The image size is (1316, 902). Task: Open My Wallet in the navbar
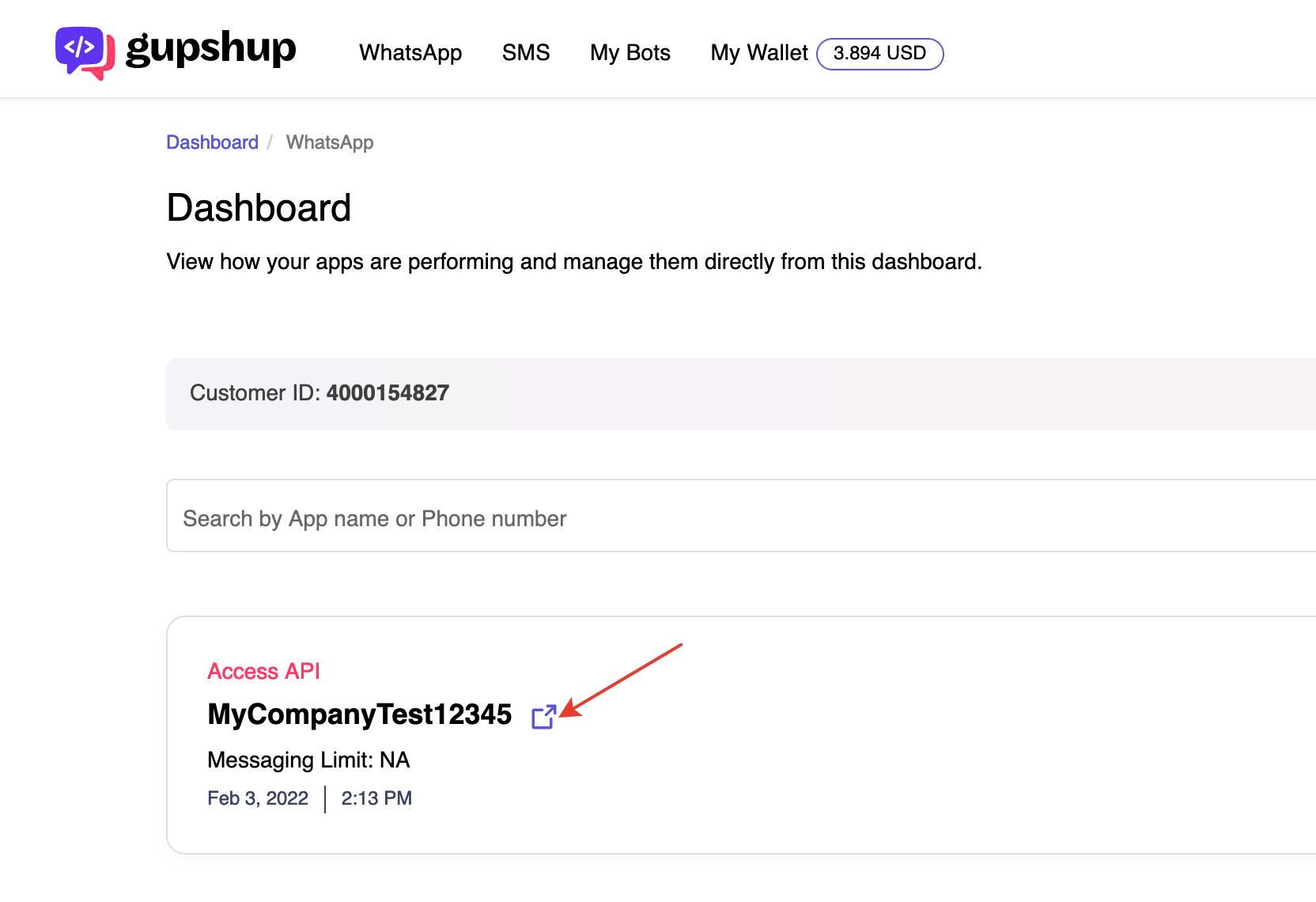tap(759, 53)
